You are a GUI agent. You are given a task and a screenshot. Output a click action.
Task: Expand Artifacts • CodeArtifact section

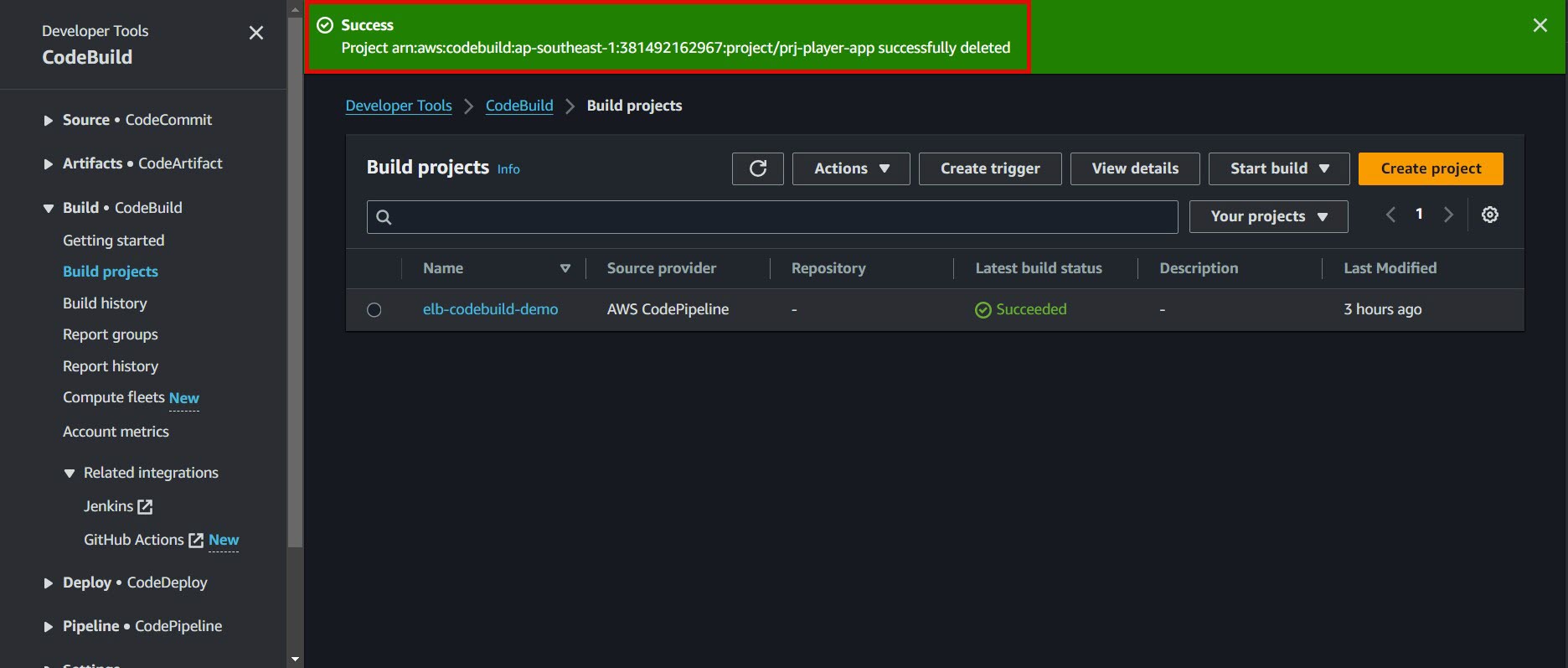click(49, 164)
